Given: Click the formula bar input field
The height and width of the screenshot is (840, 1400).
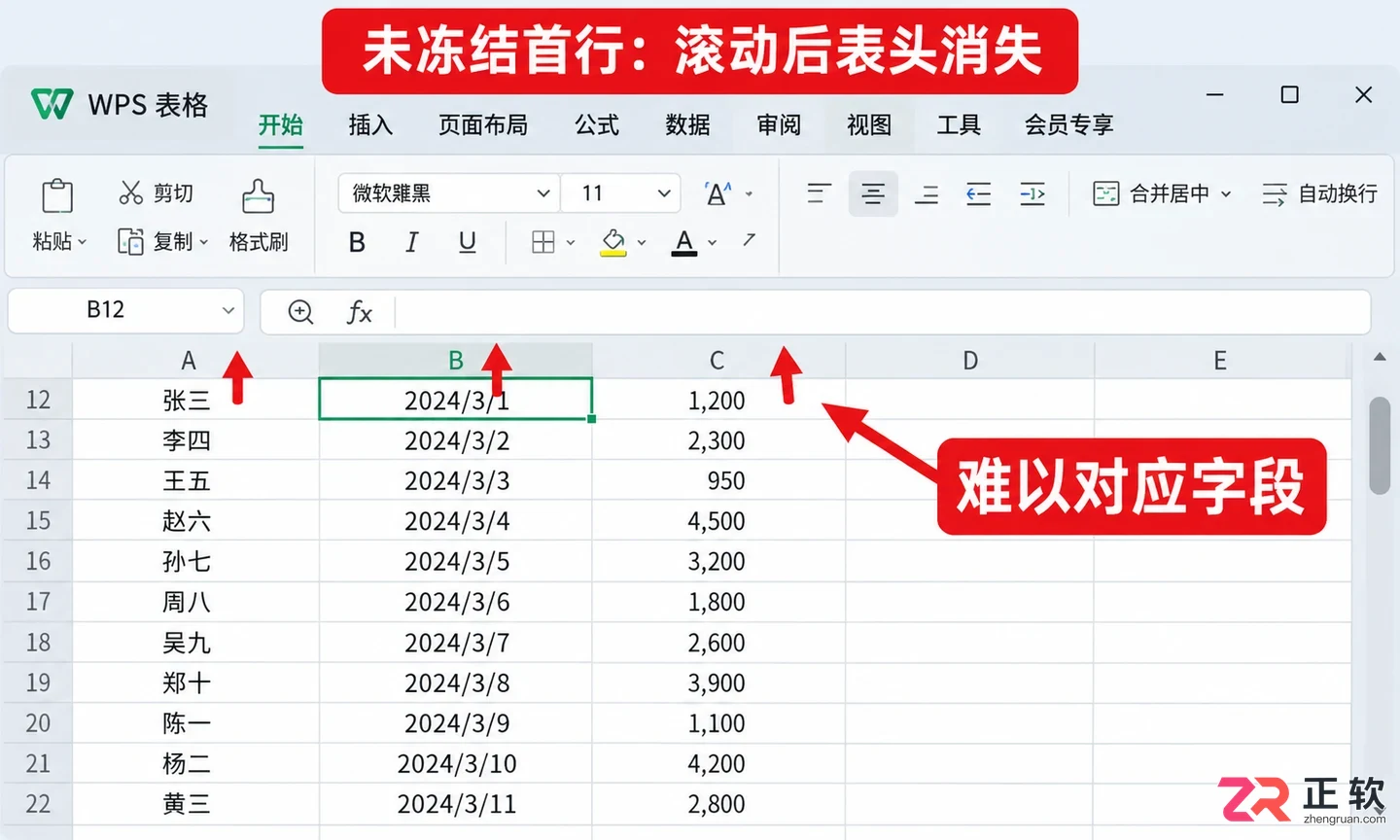Looking at the screenshot, I should coord(882,312).
